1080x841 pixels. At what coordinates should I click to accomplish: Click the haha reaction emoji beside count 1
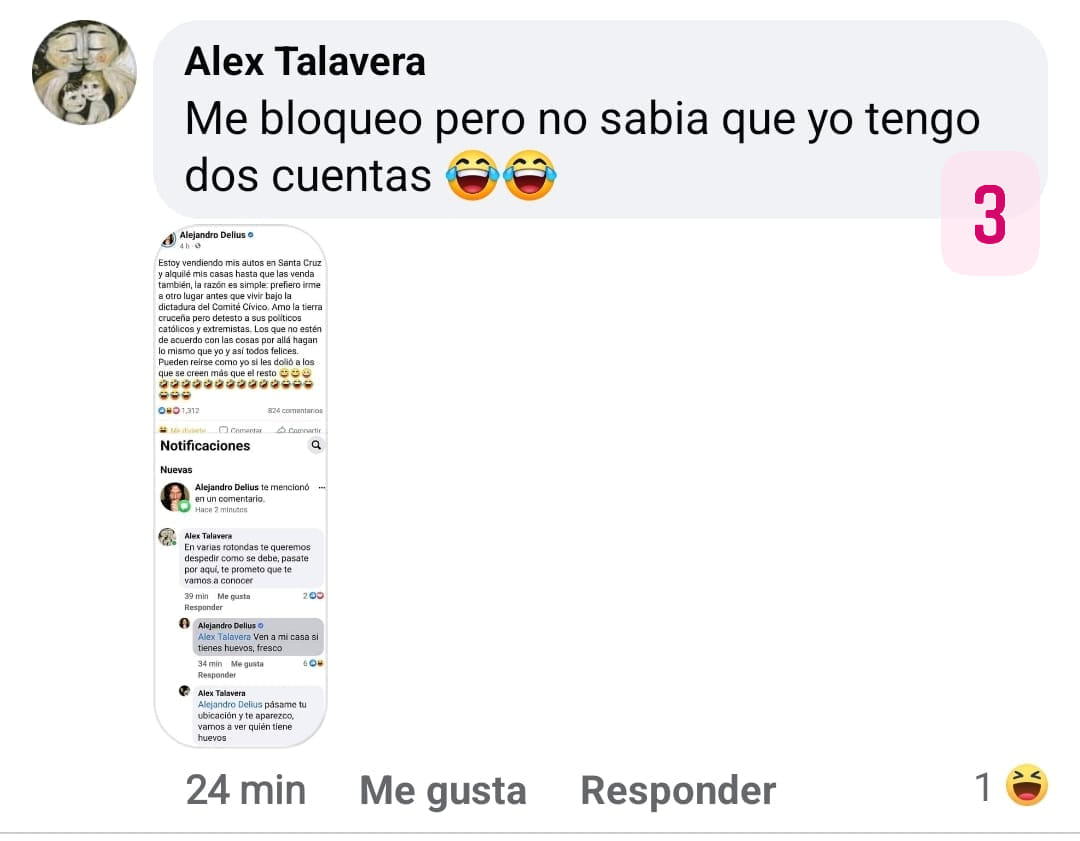click(x=1026, y=785)
